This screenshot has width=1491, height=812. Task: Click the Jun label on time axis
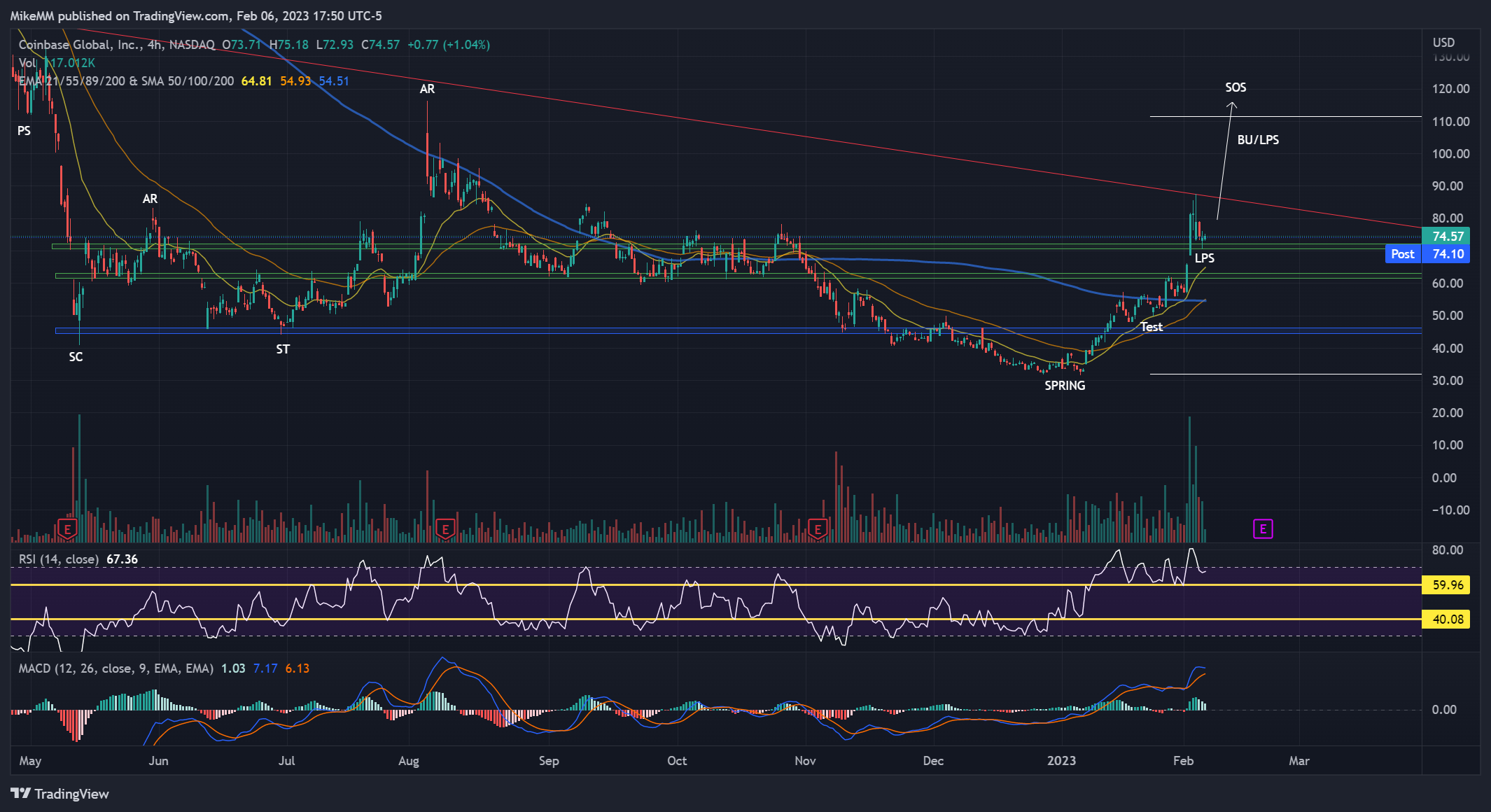point(158,761)
